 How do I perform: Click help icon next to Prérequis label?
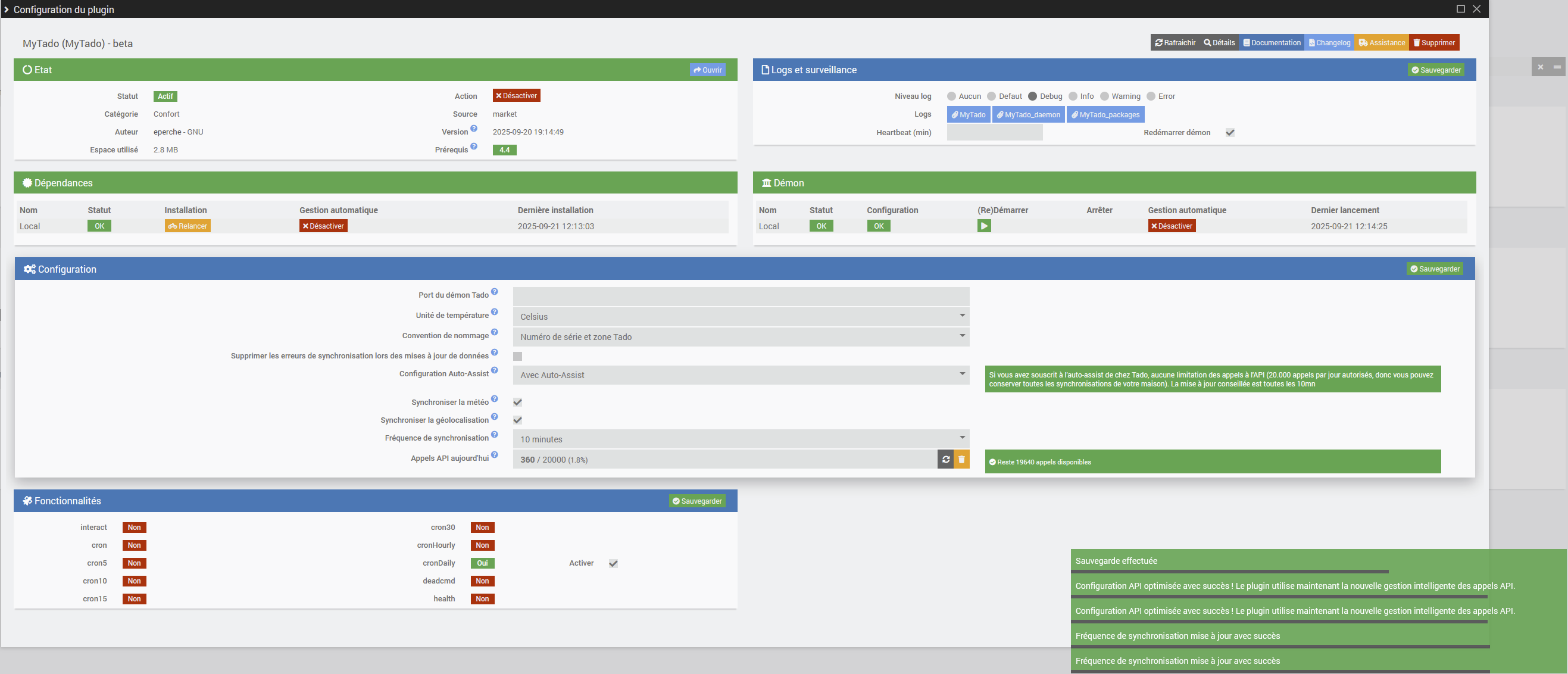(474, 146)
